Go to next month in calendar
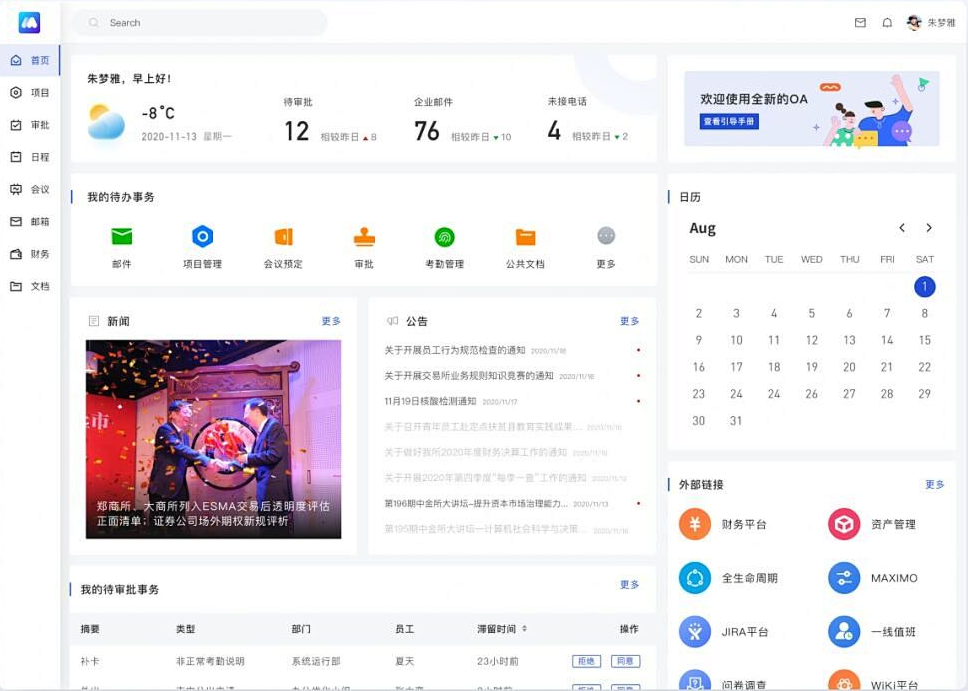The height and width of the screenshot is (691, 968). point(928,228)
